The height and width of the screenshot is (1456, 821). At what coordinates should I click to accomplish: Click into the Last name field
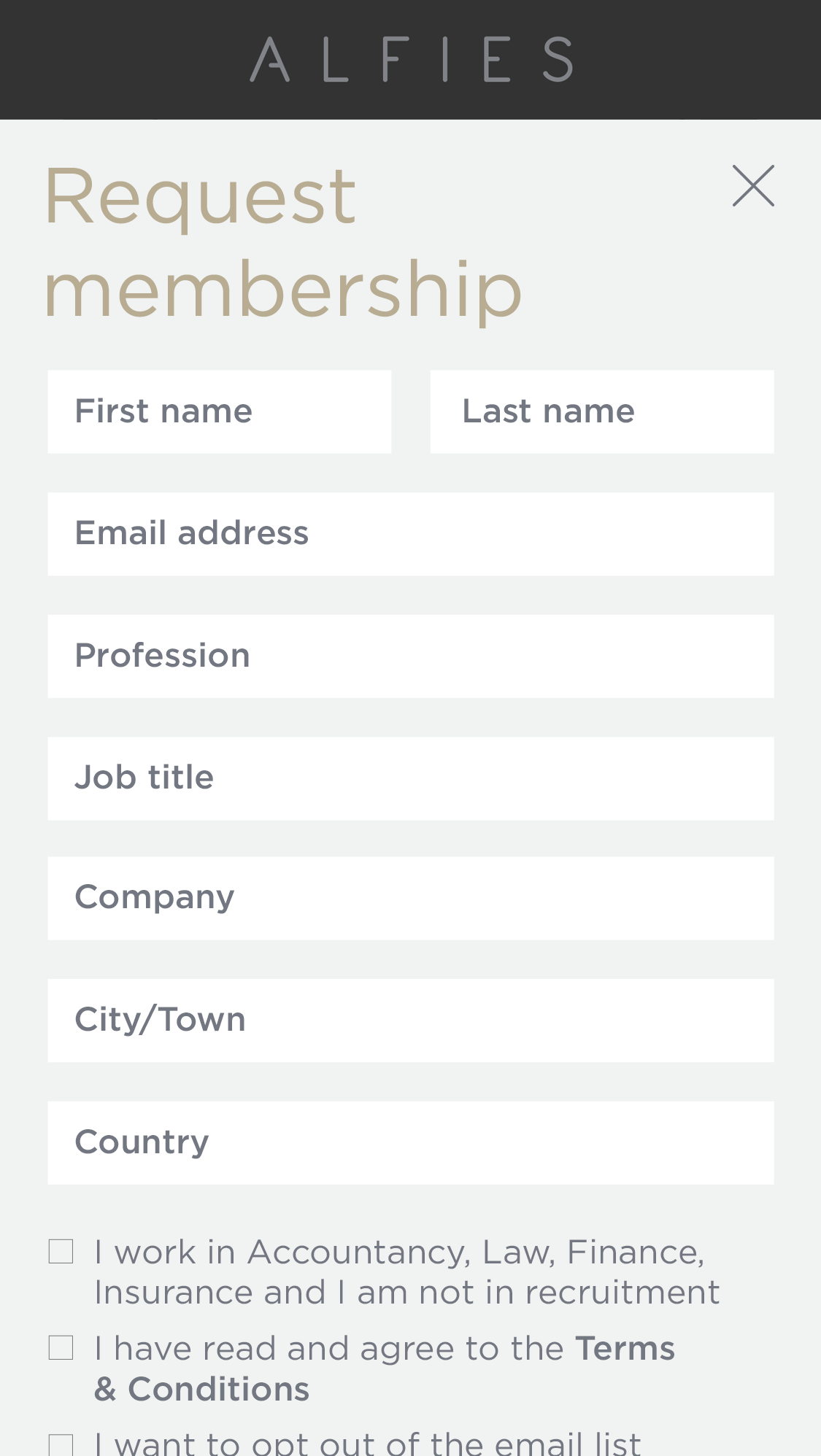point(601,411)
